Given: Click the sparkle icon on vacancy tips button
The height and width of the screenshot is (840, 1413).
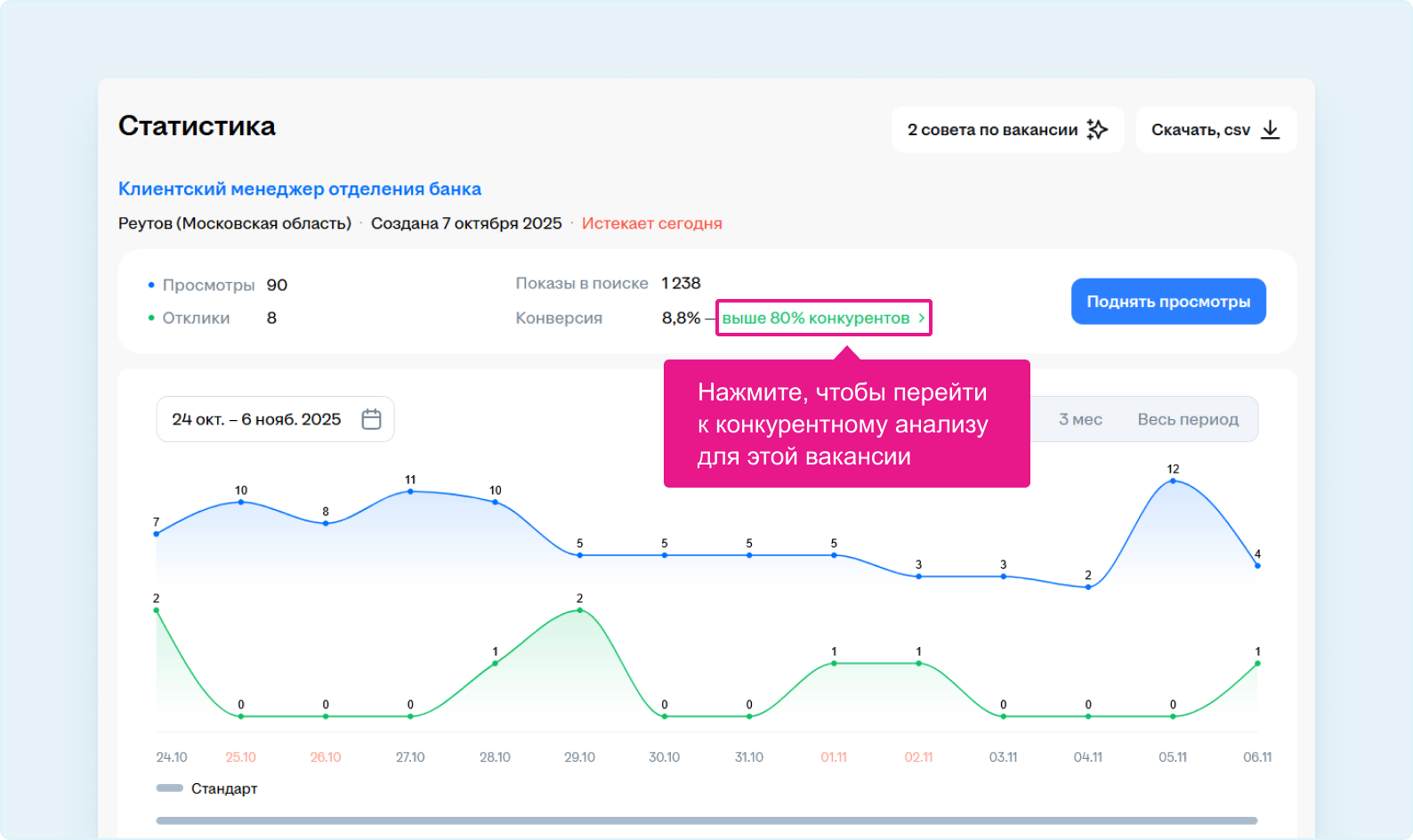Looking at the screenshot, I should coord(1097,130).
